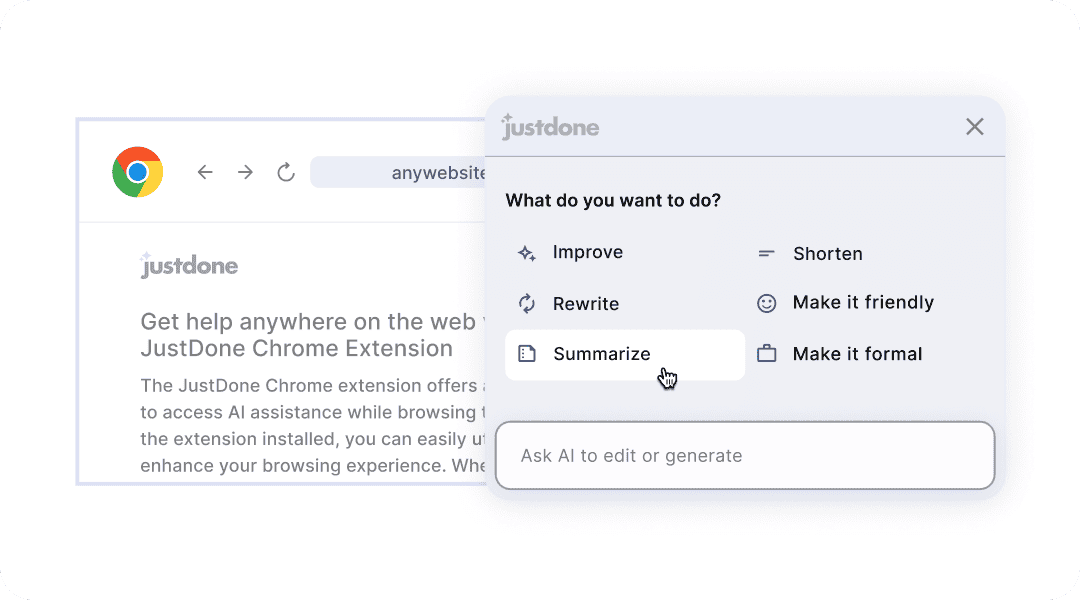Image resolution: width=1080 pixels, height=600 pixels.
Task: Click the briefcase icon
Action: (x=767, y=354)
